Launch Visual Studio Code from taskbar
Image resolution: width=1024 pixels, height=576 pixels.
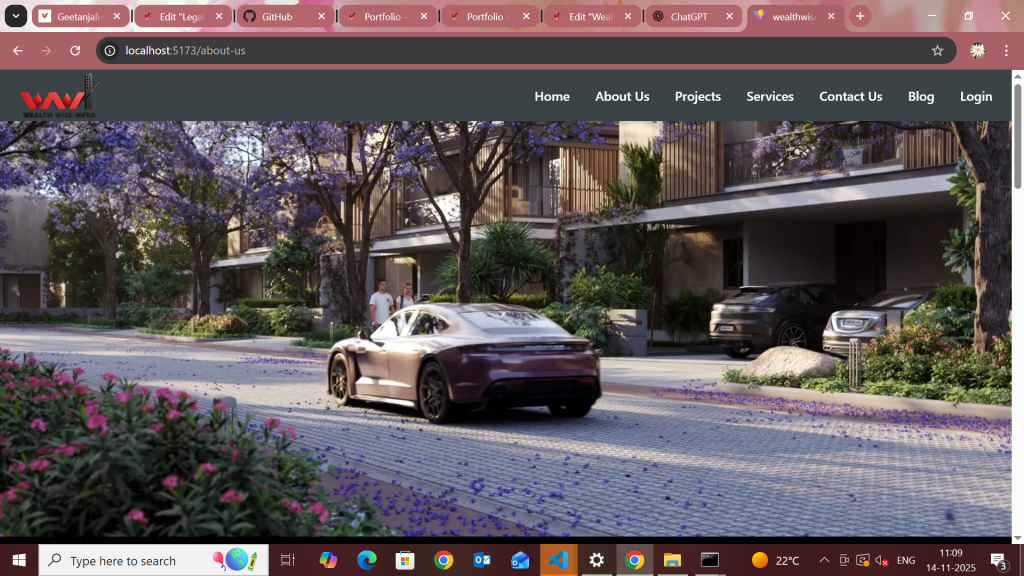tap(558, 560)
